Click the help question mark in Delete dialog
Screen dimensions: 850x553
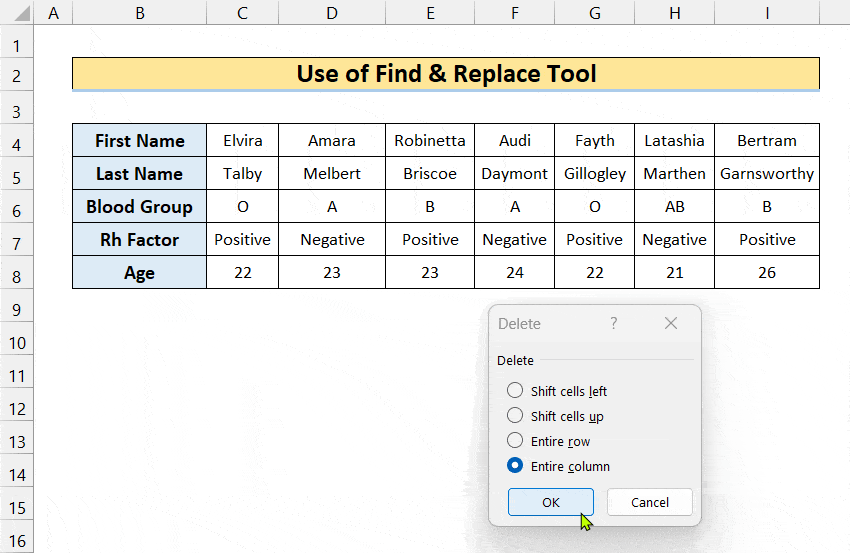click(613, 324)
